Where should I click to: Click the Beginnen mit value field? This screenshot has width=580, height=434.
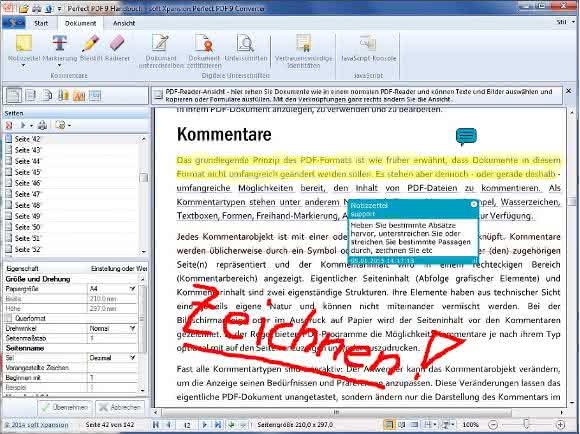(x=112, y=378)
